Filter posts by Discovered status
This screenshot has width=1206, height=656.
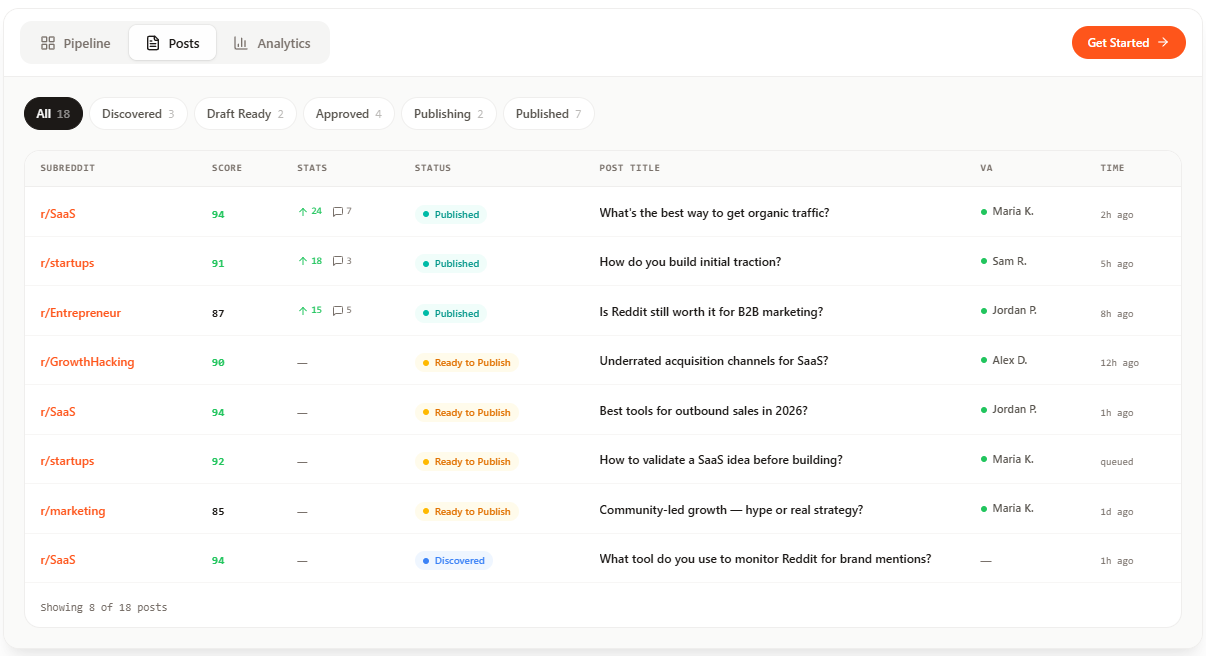[x=138, y=114]
